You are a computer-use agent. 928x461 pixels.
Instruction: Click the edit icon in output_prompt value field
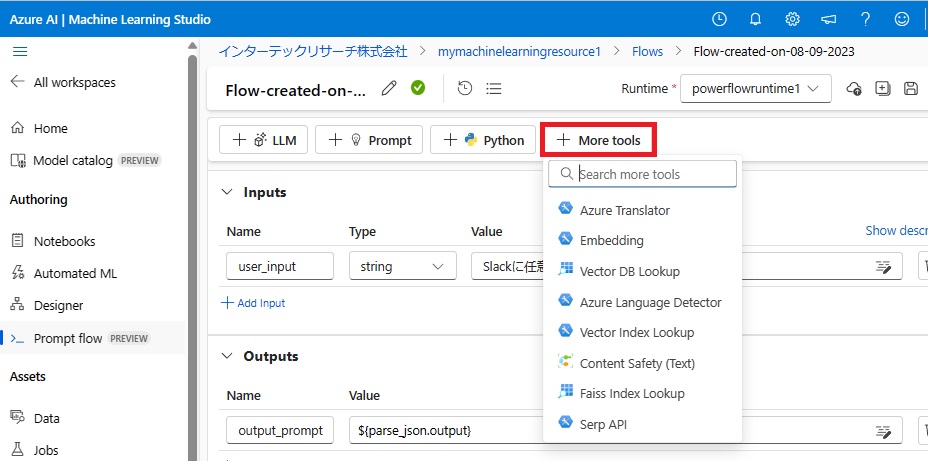pos(883,431)
